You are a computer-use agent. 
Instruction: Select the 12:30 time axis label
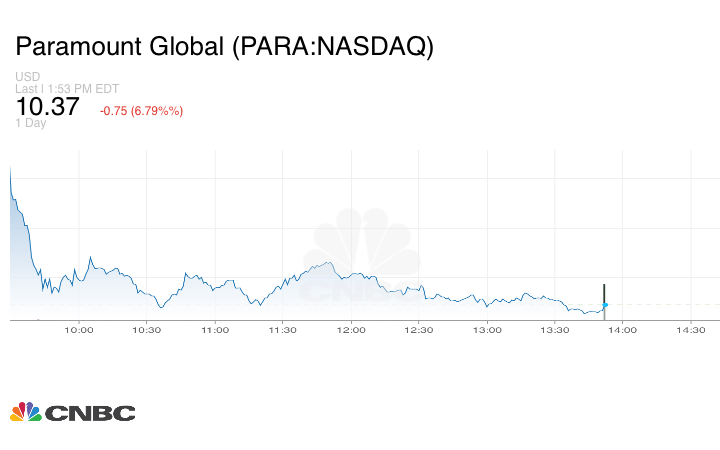coord(418,329)
